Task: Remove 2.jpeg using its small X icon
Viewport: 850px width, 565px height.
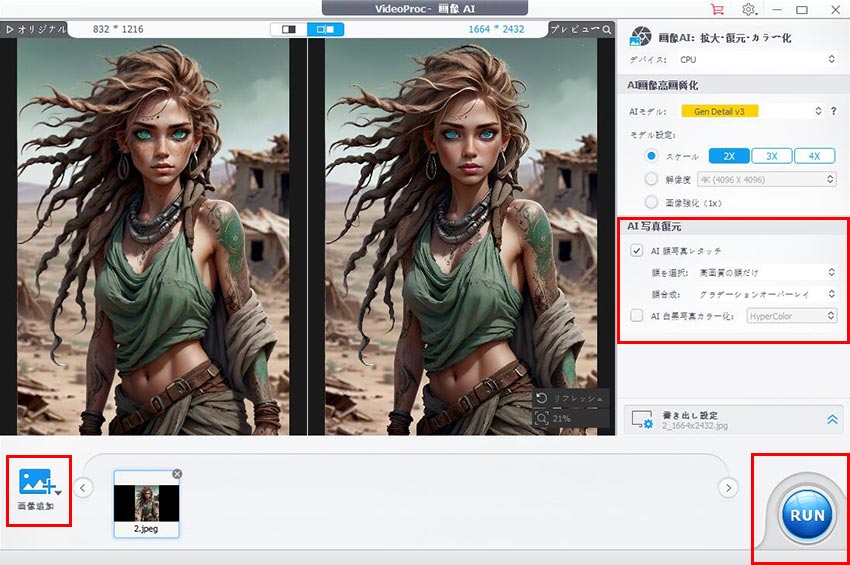Action: coord(177,473)
